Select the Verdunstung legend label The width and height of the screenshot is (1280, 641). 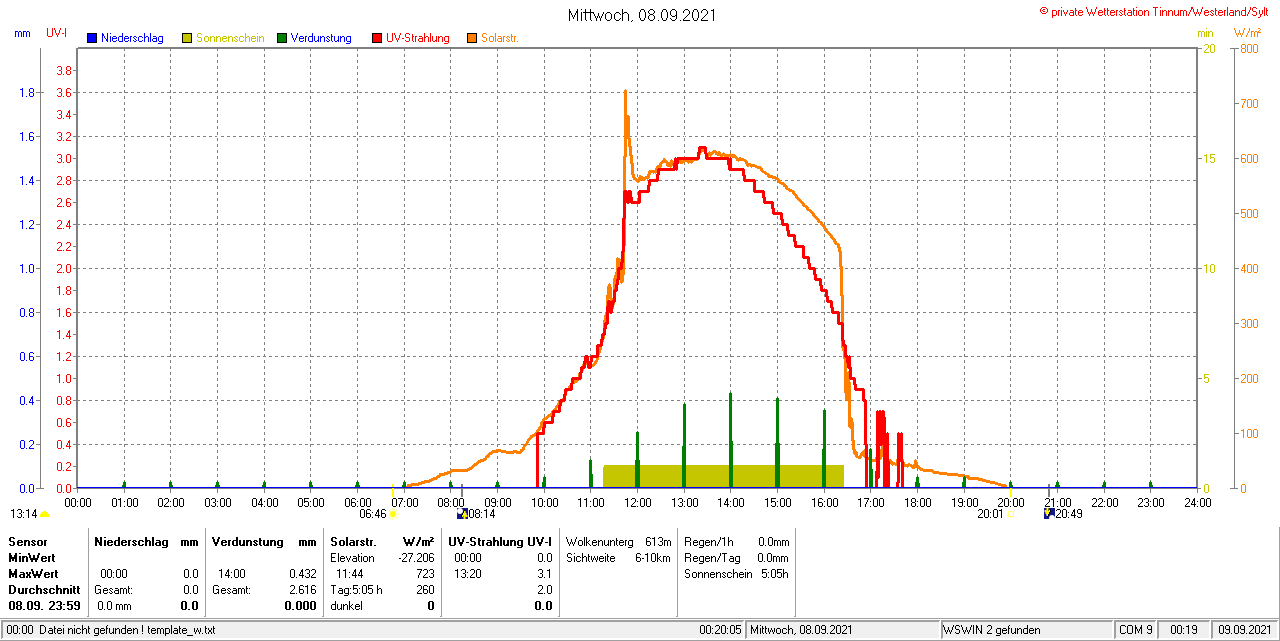321,38
